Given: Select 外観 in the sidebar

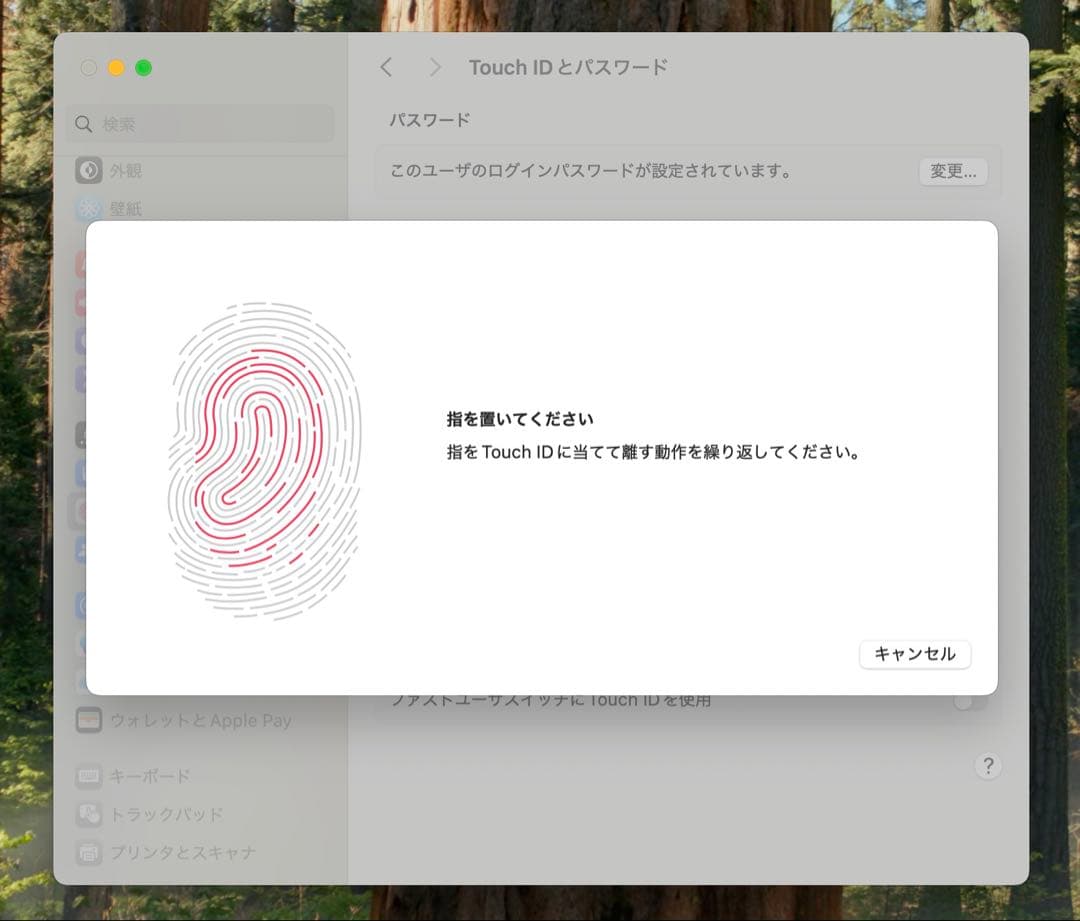Looking at the screenshot, I should tap(126, 171).
